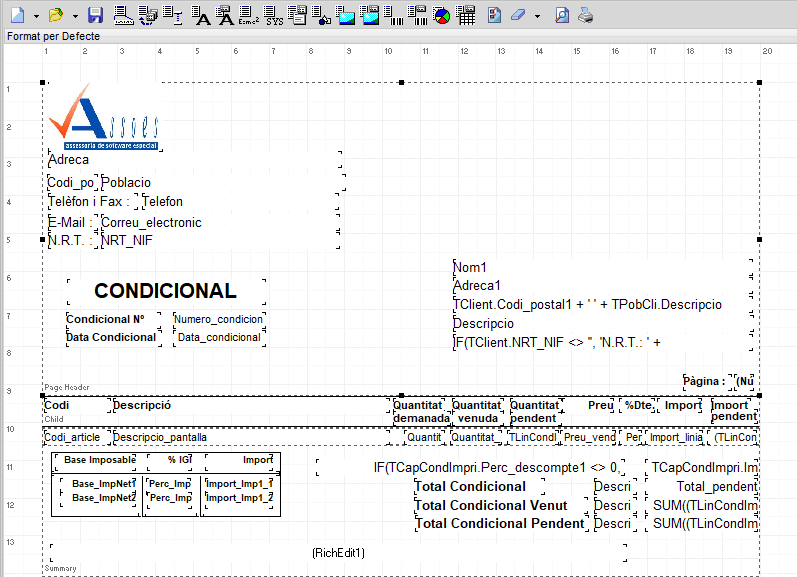
Task: Click the toolbar icon with blue circular arrows
Action: [148, 15]
